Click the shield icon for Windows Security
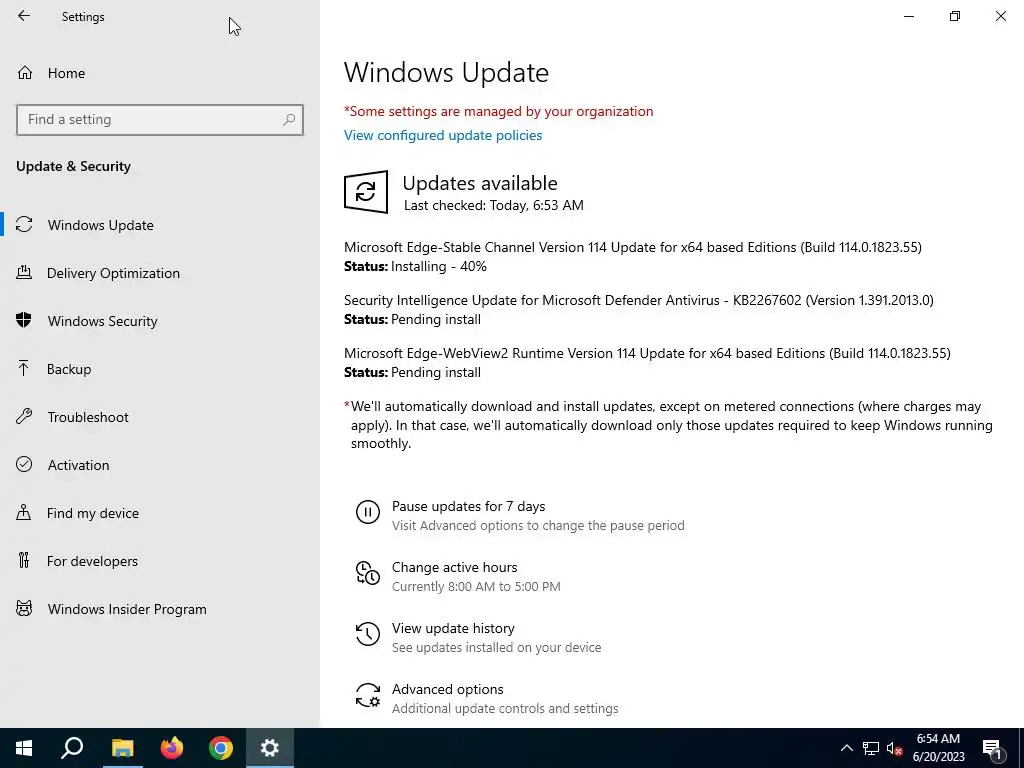This screenshot has height=768, width=1024. pyautogui.click(x=24, y=320)
